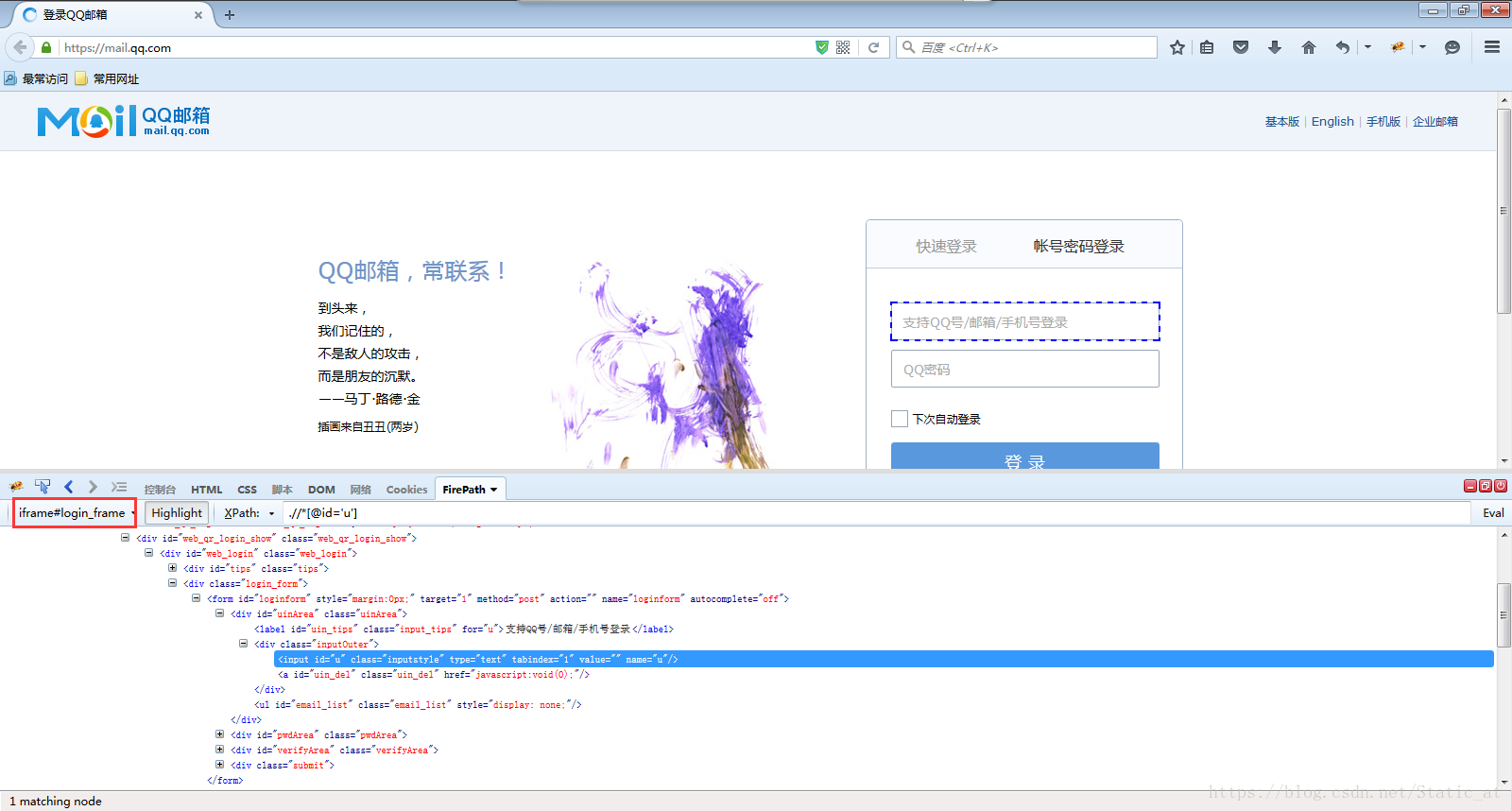Click the green shield security icon in the address bar
The image size is (1512, 811).
coord(822,47)
